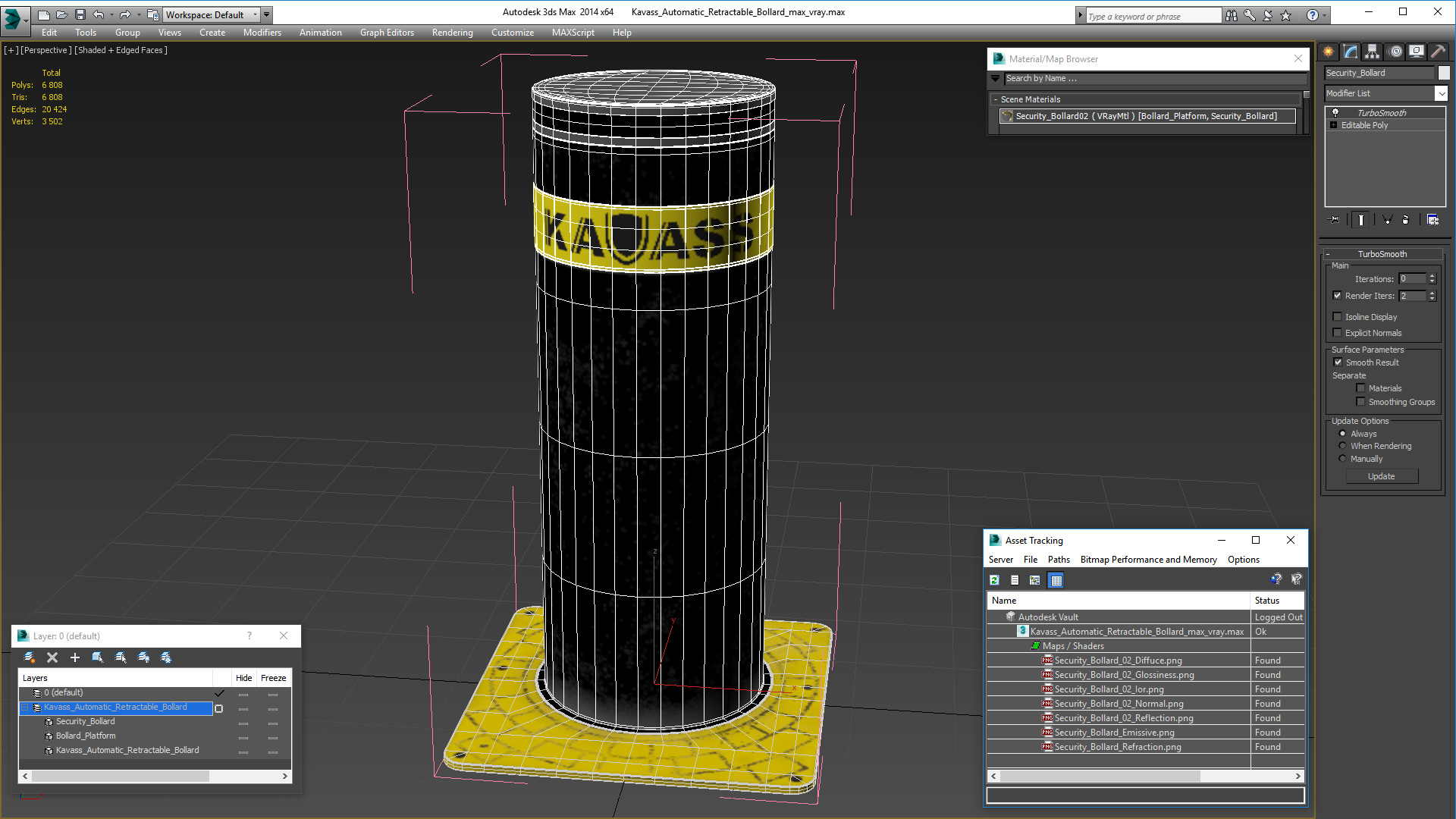Viewport: 1456px width, 819px height.
Task: Click the Help question mark icon in title bar
Action: pyautogui.click(x=1313, y=15)
